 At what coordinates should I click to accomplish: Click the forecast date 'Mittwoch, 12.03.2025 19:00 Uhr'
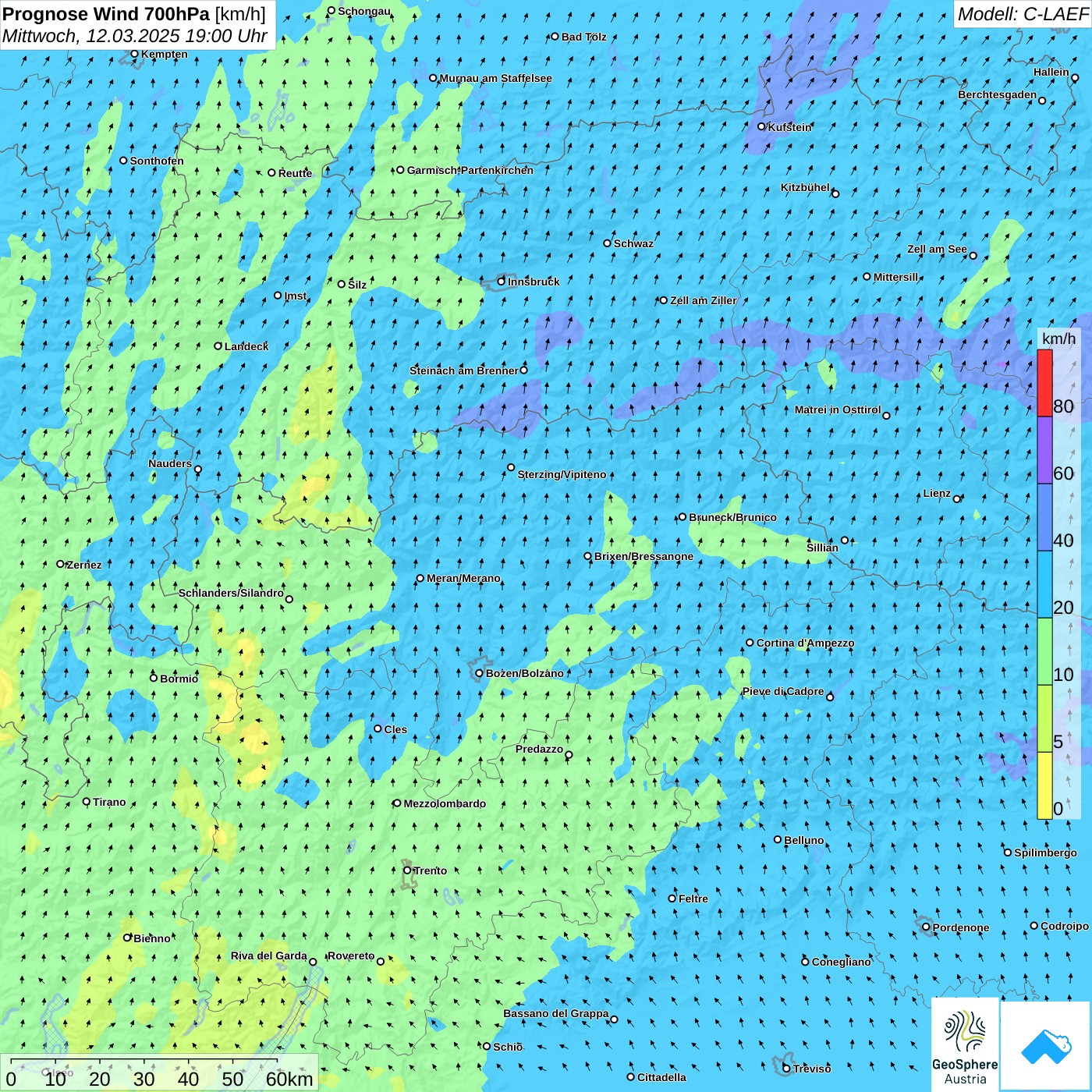134,36
